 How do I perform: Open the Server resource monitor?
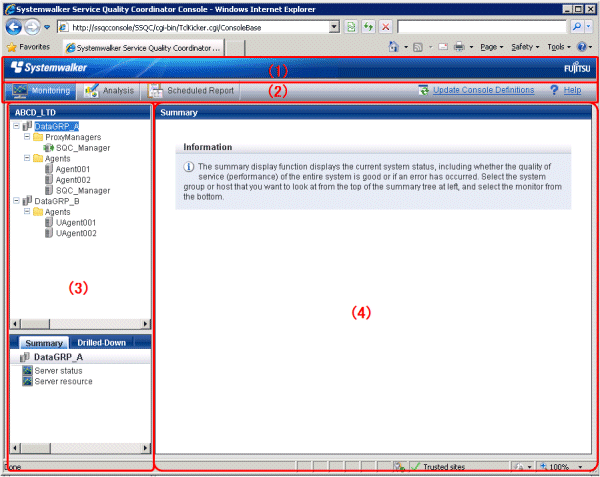pyautogui.click(x=64, y=381)
